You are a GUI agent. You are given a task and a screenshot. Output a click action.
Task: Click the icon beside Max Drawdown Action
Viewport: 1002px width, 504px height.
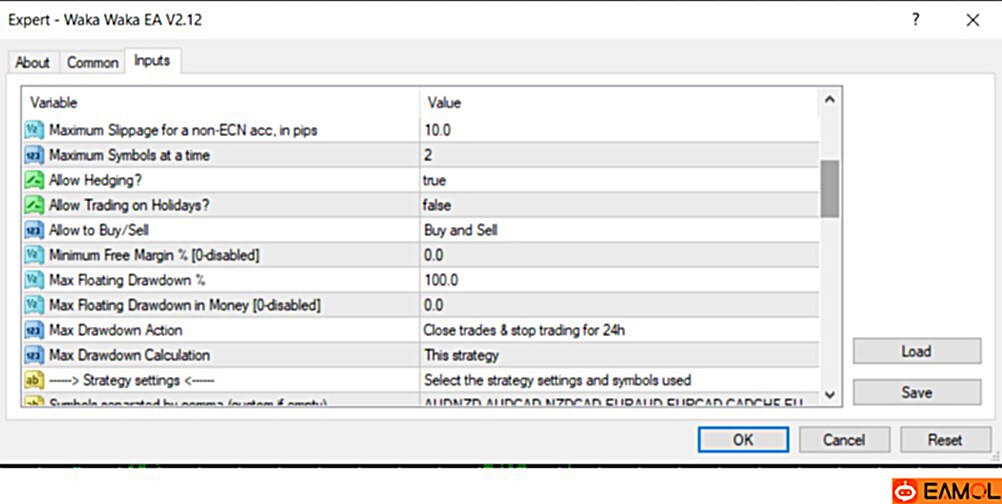[x=34, y=330]
